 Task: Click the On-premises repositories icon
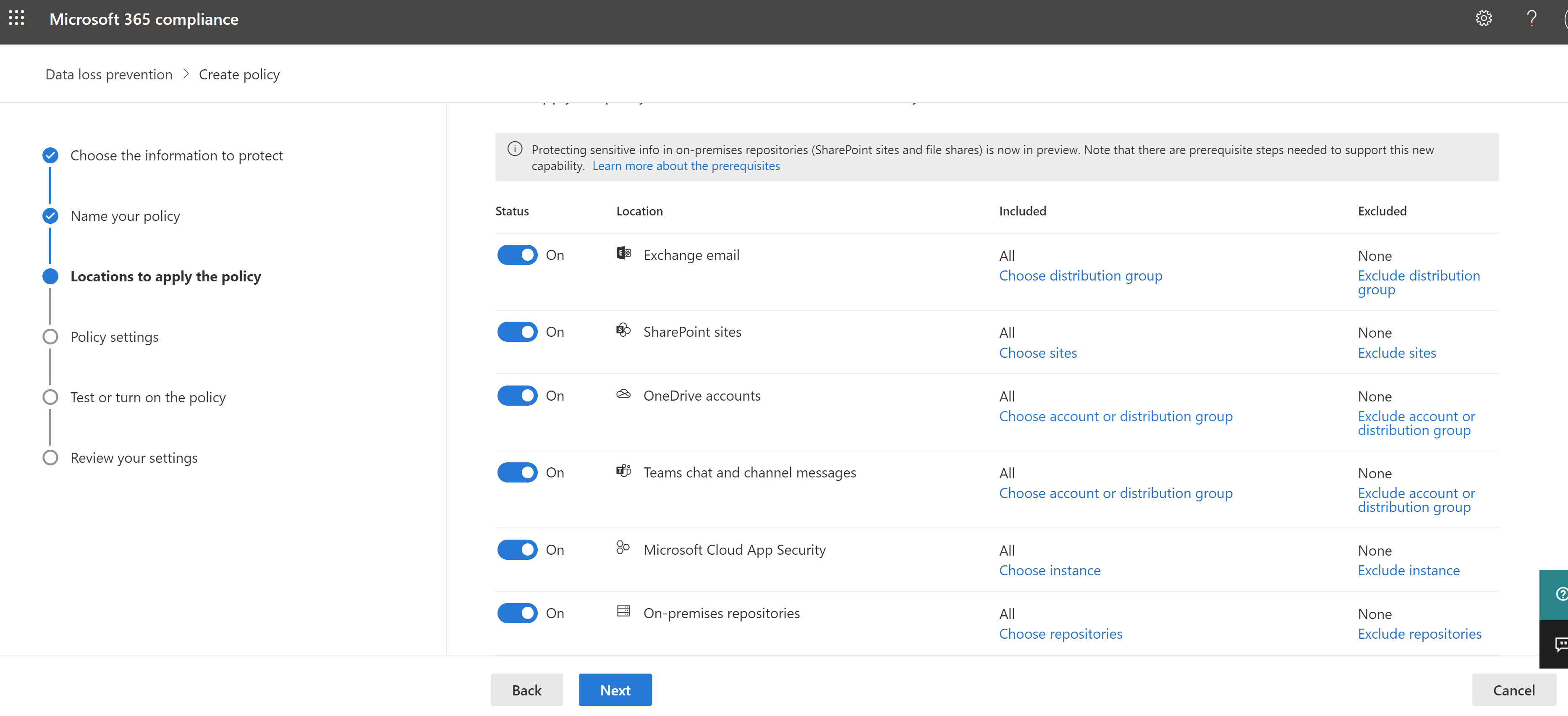tap(623, 611)
